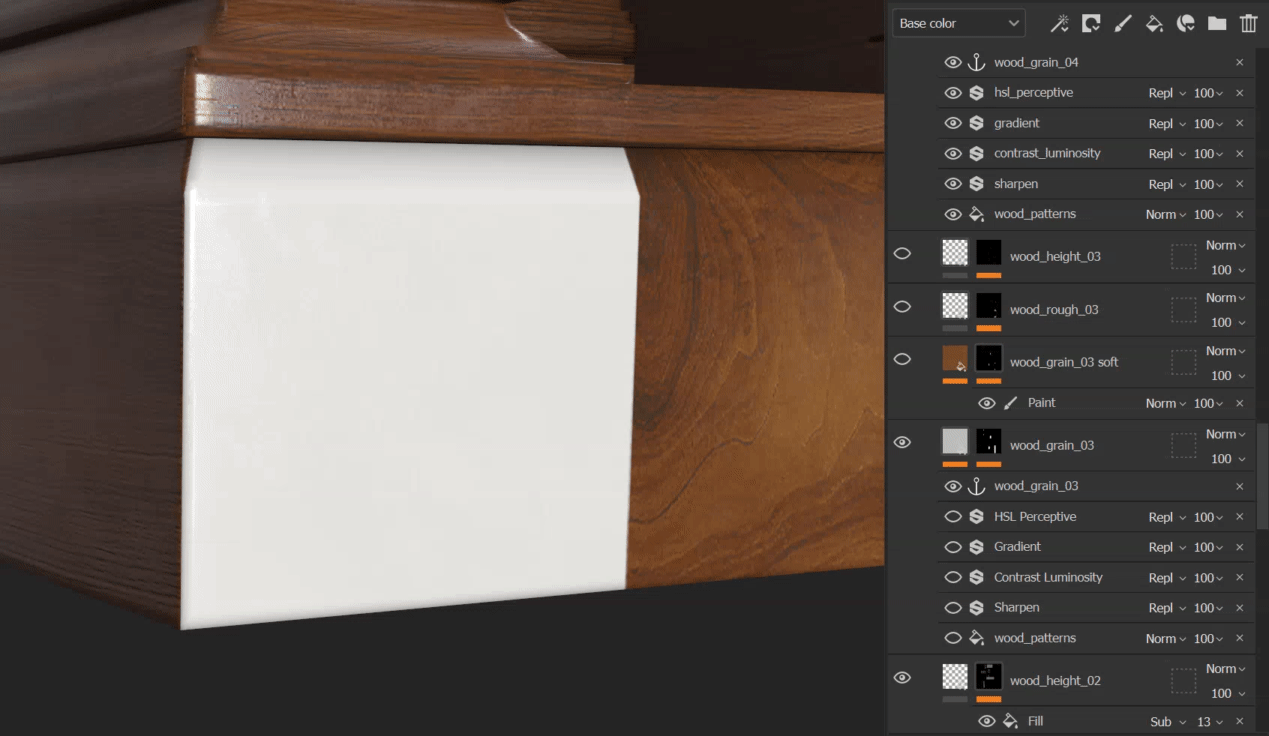Open the Repl blend mode dropdown for sharpen
Screen dimensions: 1269x736
point(1166,183)
